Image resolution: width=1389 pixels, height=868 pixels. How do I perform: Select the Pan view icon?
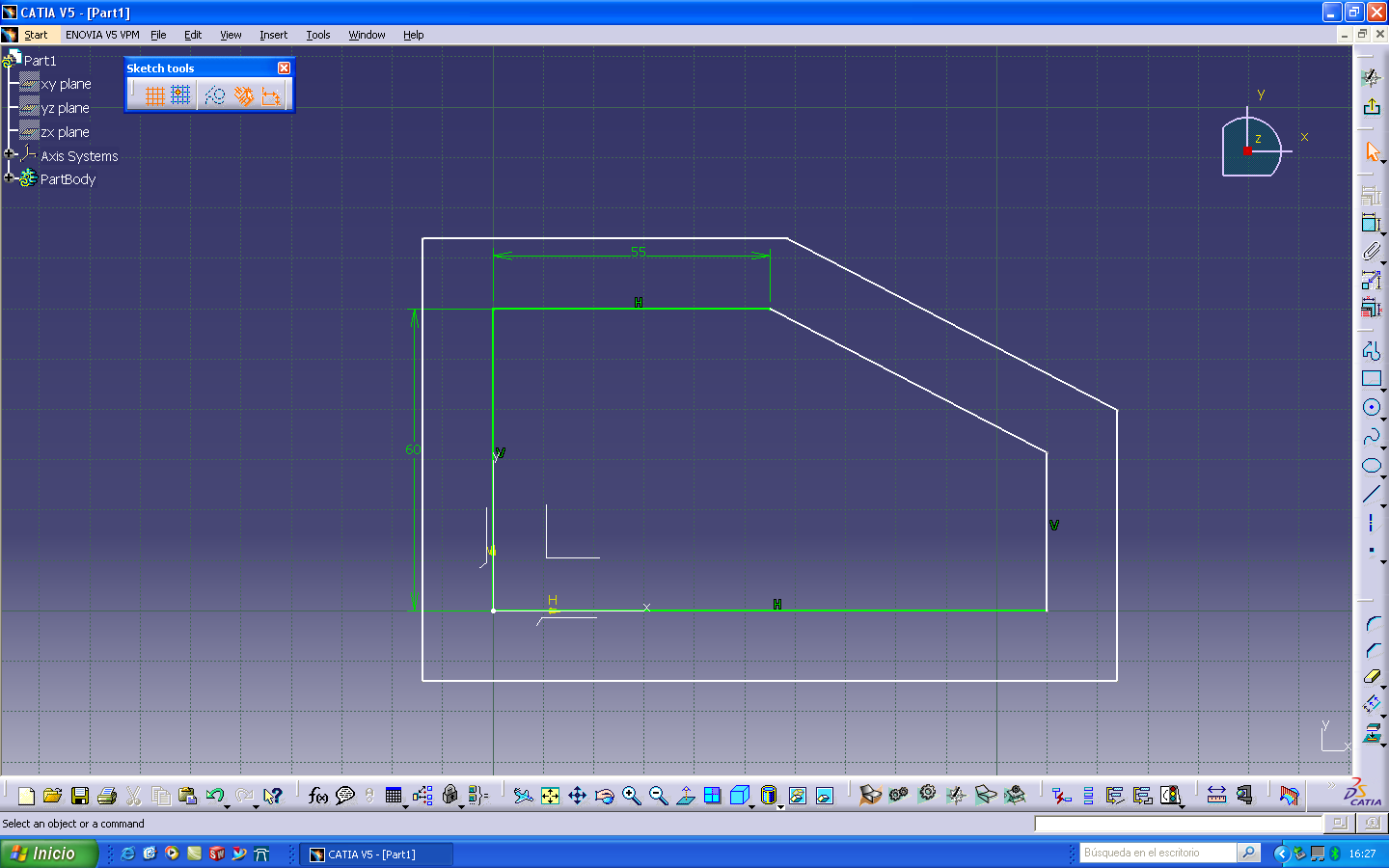pyautogui.click(x=577, y=796)
